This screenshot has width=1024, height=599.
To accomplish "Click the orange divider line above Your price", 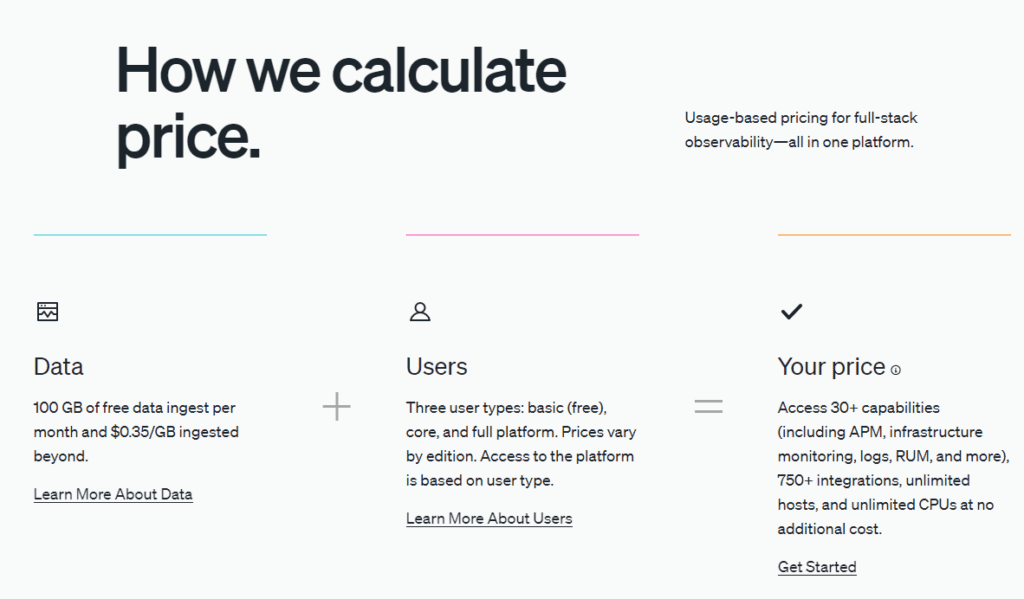I will click(894, 235).
